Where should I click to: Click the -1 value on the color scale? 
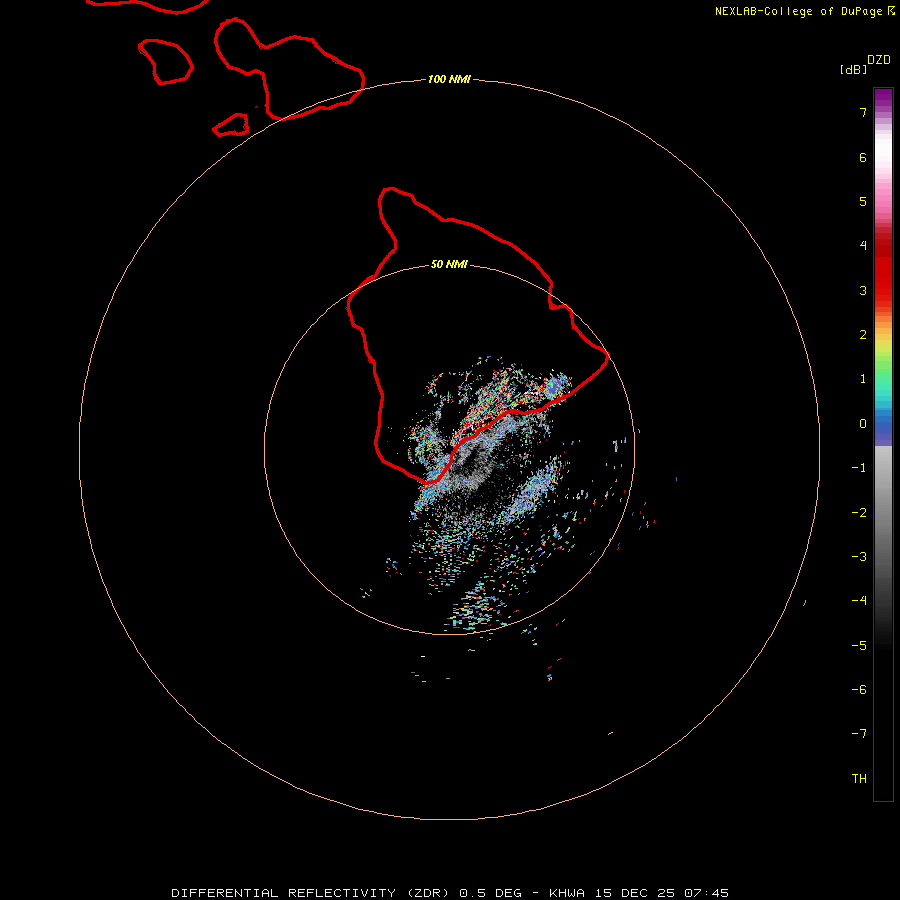click(859, 468)
